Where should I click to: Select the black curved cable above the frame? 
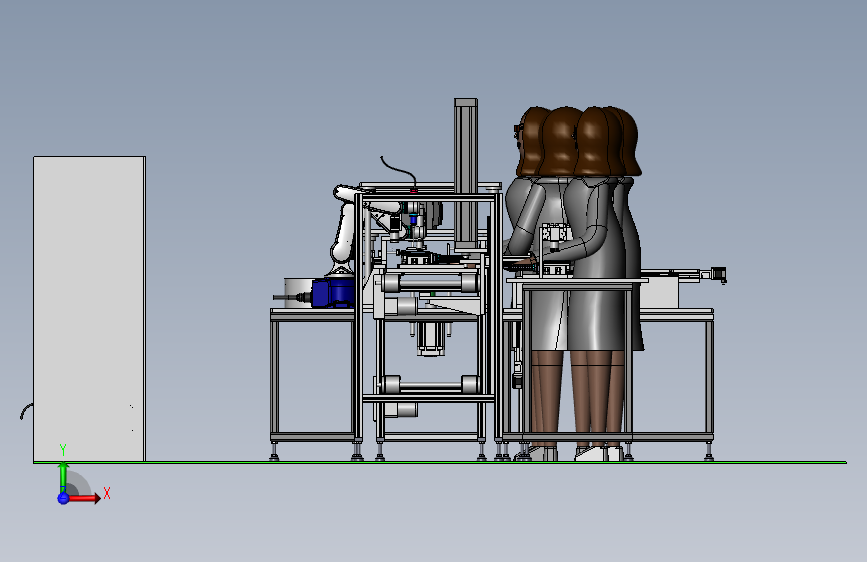click(x=398, y=171)
